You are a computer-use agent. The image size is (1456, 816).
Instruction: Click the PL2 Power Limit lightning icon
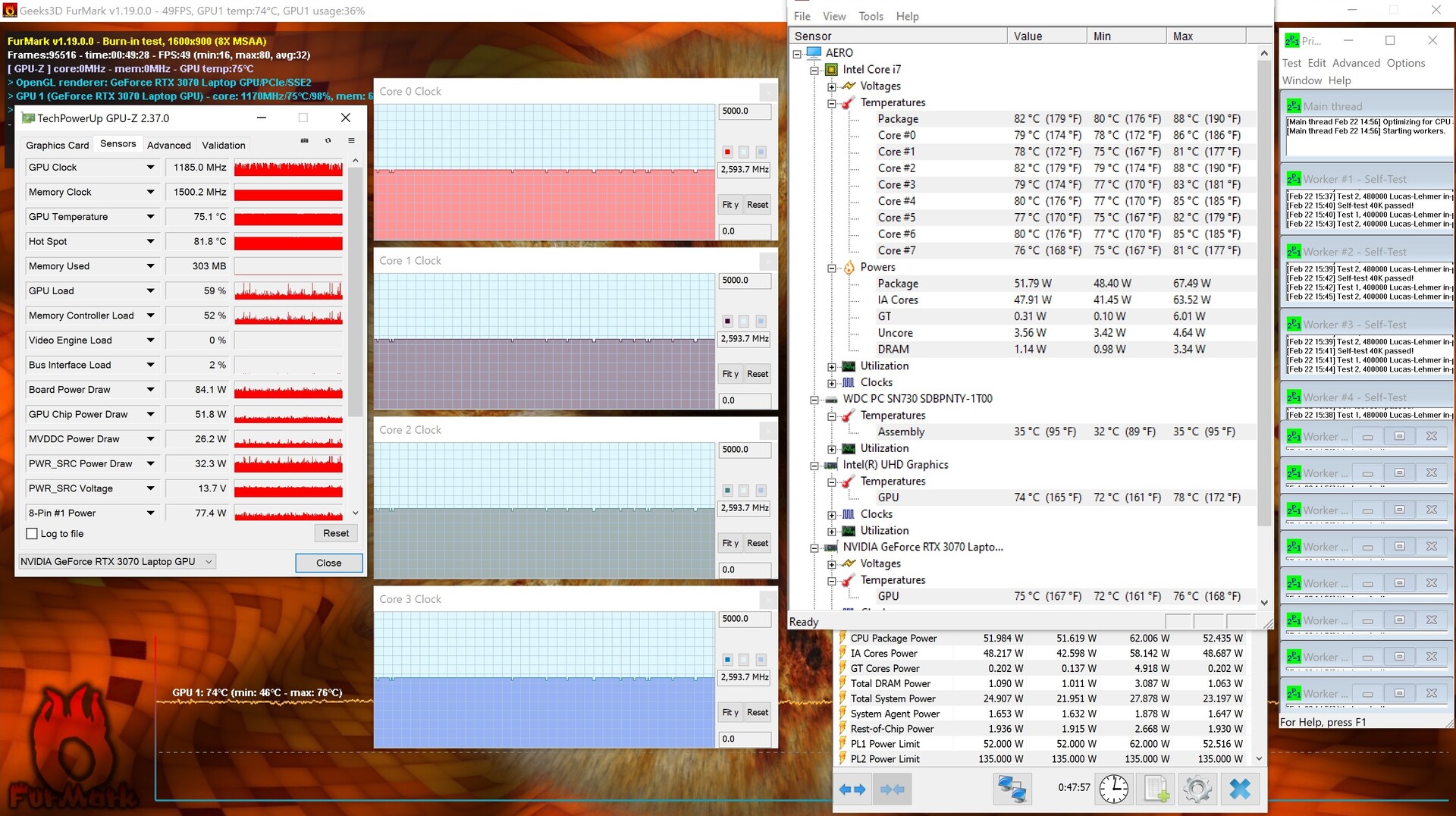tap(842, 759)
